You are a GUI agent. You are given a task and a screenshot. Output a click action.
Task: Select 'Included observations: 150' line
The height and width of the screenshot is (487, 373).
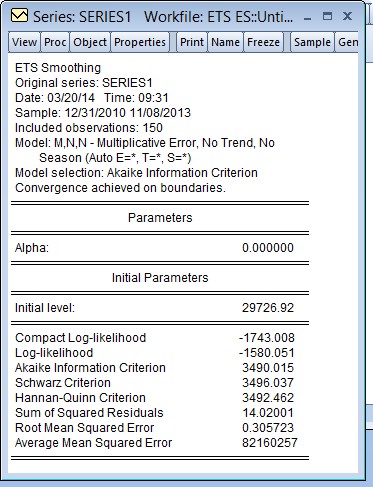[x=89, y=128]
